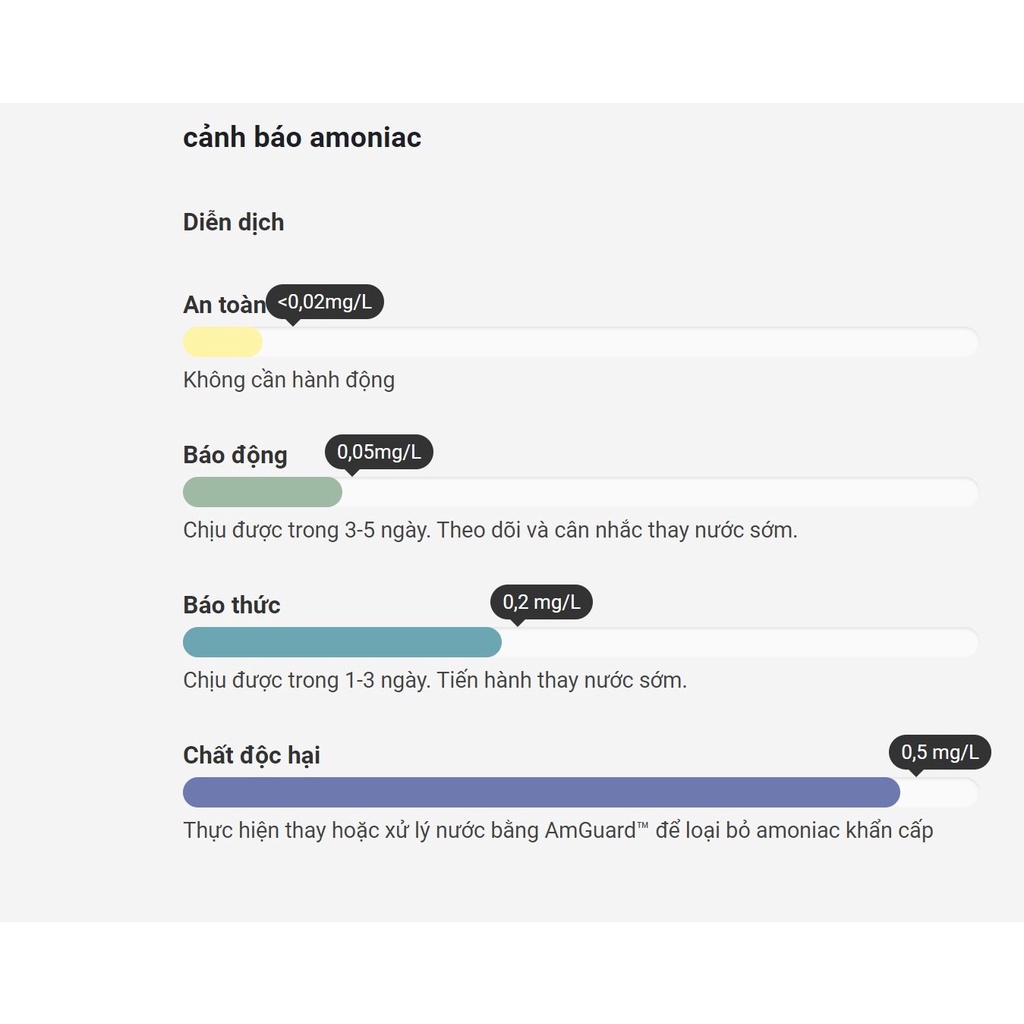Click the Không cần hành động text
This screenshot has height=1024, width=1024.
coord(289,380)
